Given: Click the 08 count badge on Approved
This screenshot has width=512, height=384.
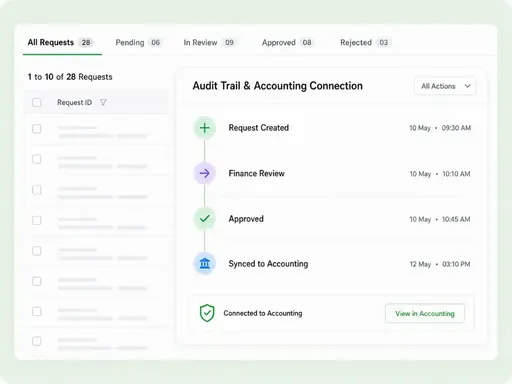Looking at the screenshot, I should tap(307, 42).
